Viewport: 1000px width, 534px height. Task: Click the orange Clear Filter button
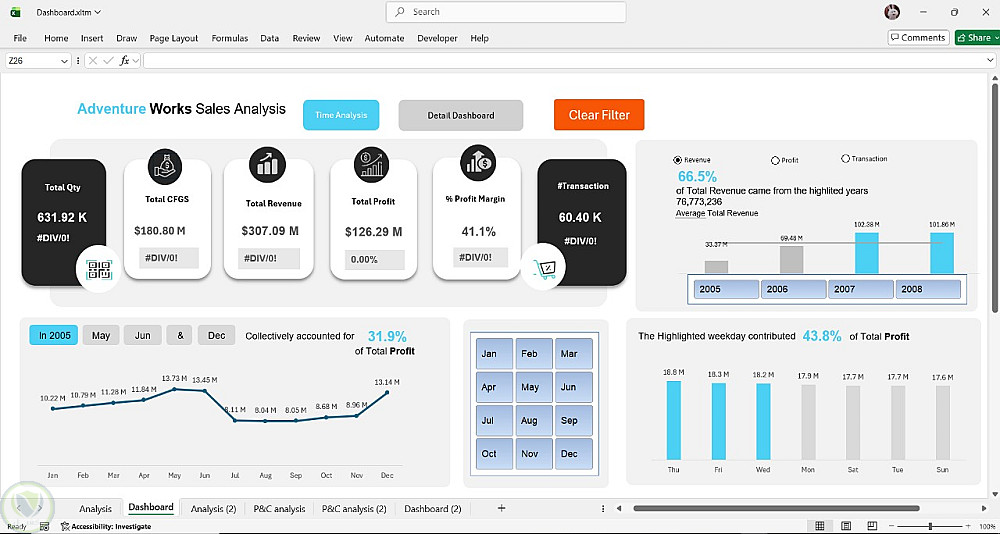click(599, 115)
